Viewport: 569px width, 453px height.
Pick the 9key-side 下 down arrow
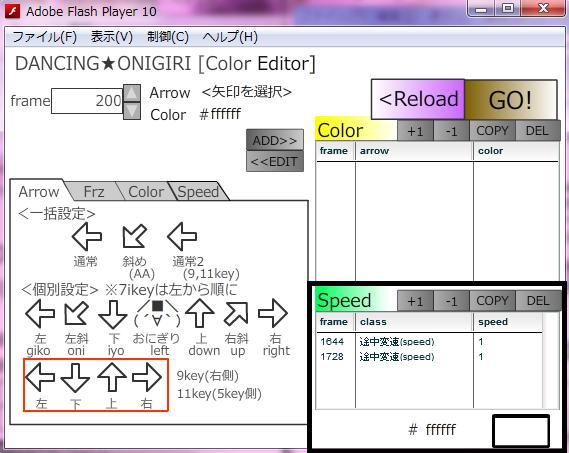75,378
